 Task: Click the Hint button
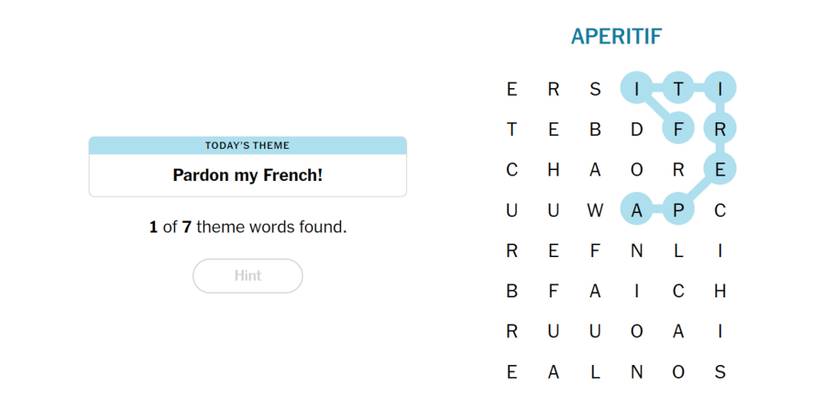click(x=247, y=276)
